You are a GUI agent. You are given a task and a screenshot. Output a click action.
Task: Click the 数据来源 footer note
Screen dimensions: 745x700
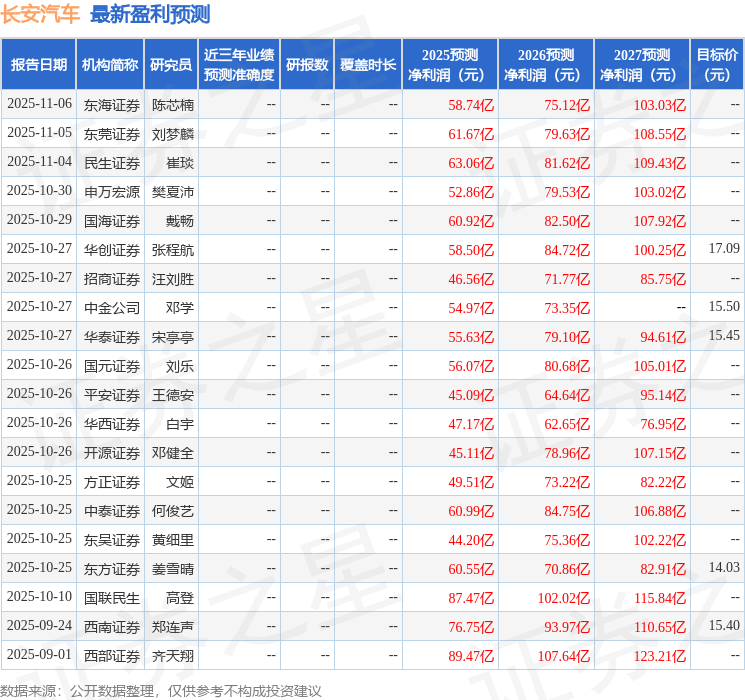tap(161, 690)
